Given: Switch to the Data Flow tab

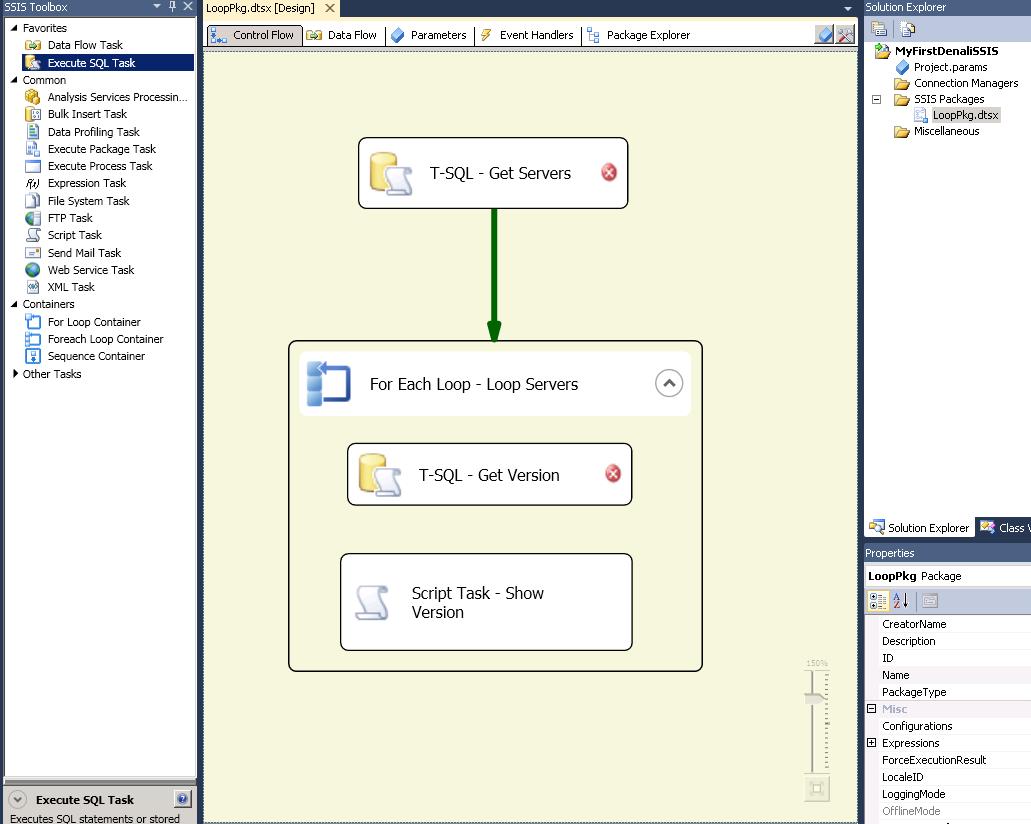Looking at the screenshot, I should tap(343, 35).
